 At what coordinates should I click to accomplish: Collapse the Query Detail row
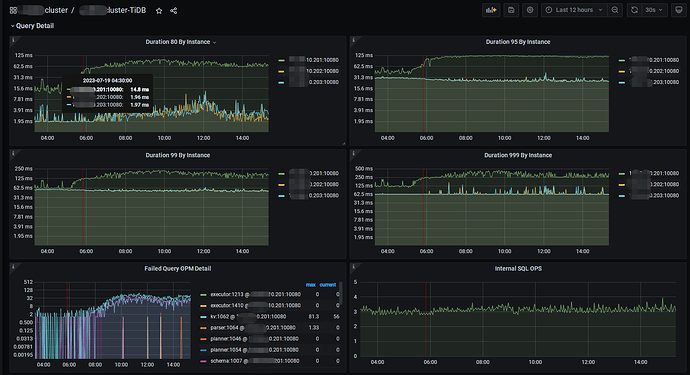point(32,26)
